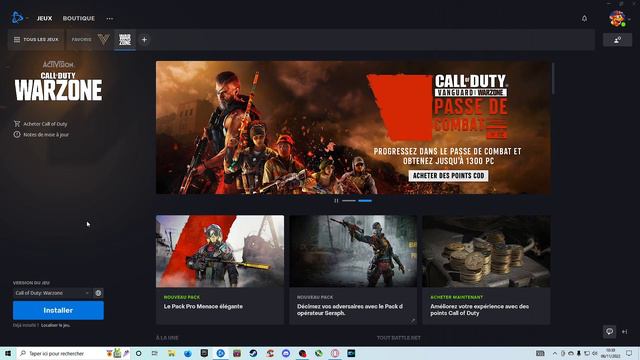Select the Warzone game tab icon
The height and width of the screenshot is (360, 640).
125,40
